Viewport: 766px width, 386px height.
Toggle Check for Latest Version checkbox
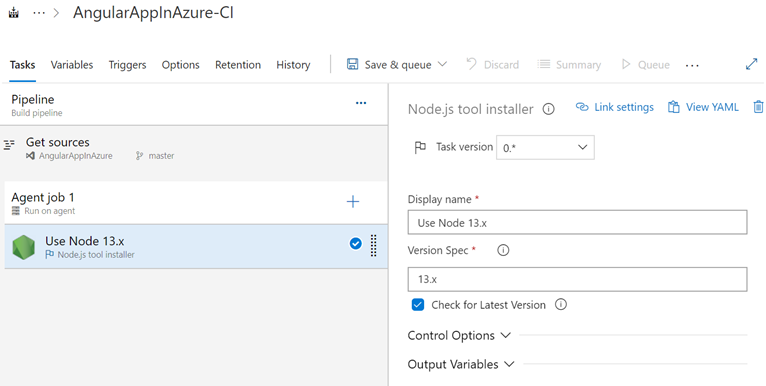tap(418, 304)
